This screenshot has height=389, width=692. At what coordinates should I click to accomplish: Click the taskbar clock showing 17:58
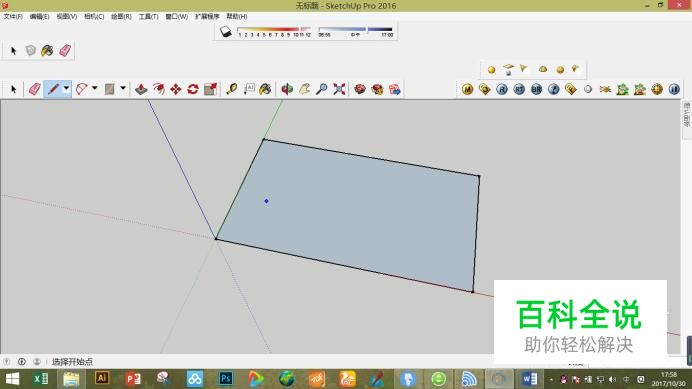(669, 379)
